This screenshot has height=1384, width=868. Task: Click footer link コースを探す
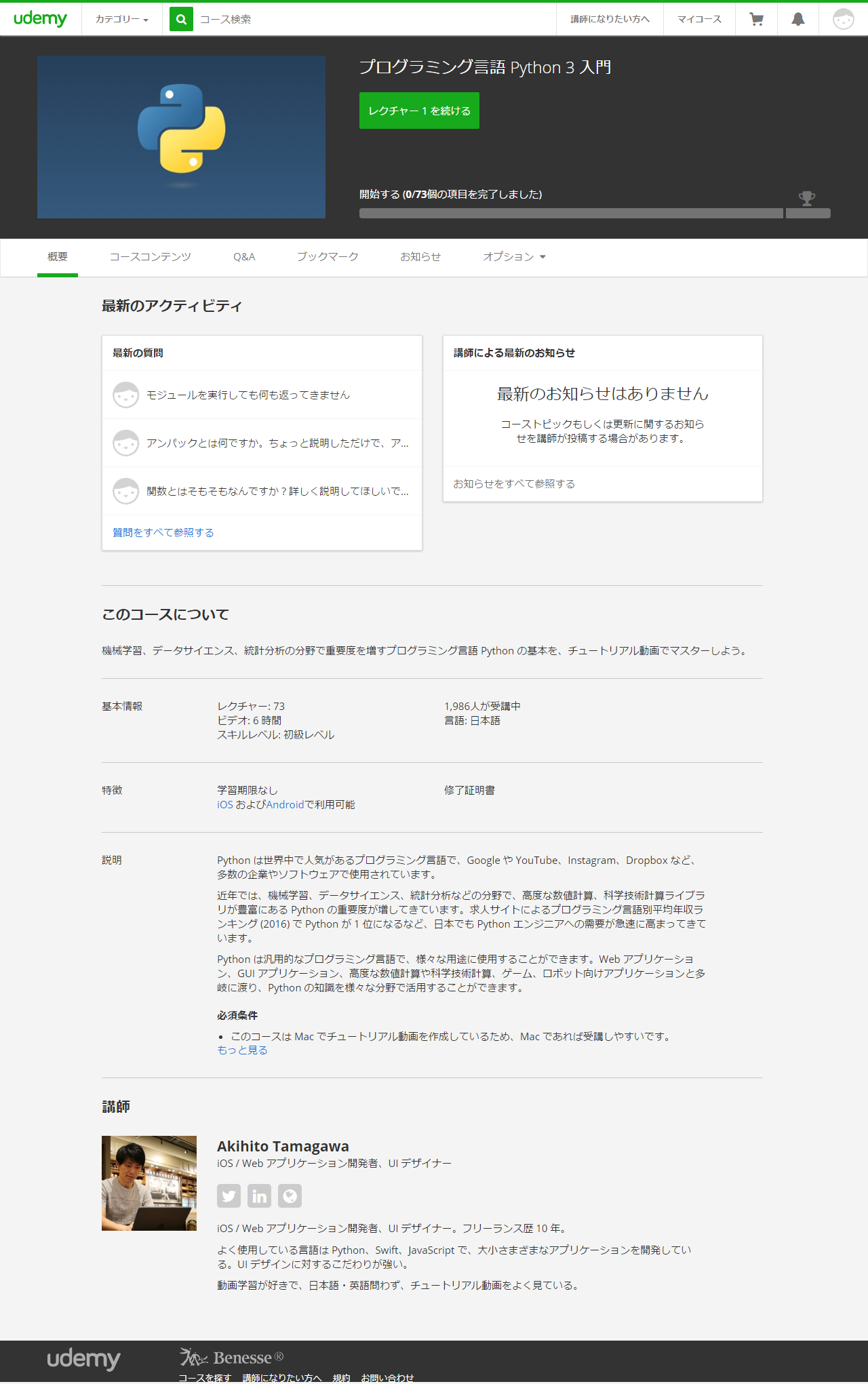pos(205,1378)
